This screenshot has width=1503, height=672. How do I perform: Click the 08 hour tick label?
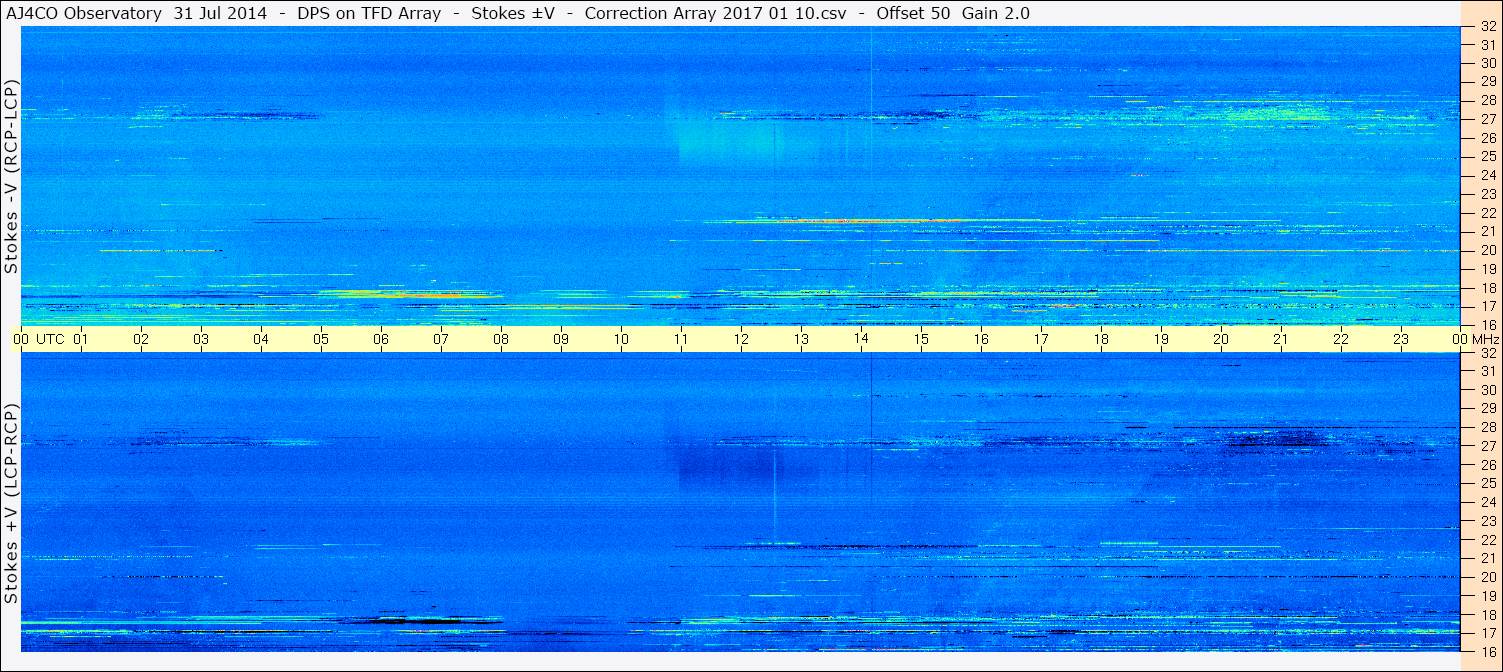pyautogui.click(x=501, y=339)
